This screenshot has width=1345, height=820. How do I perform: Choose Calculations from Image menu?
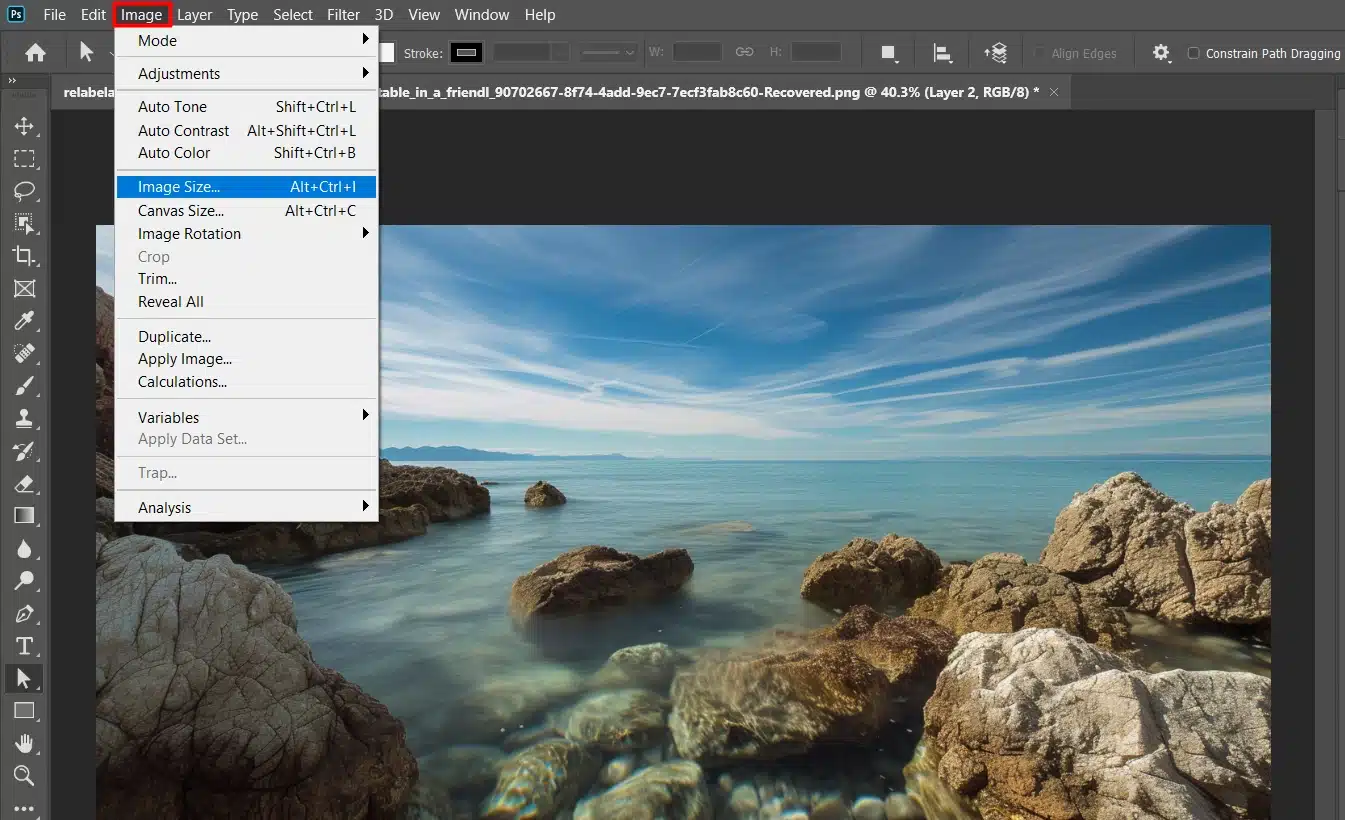pyautogui.click(x=246, y=381)
